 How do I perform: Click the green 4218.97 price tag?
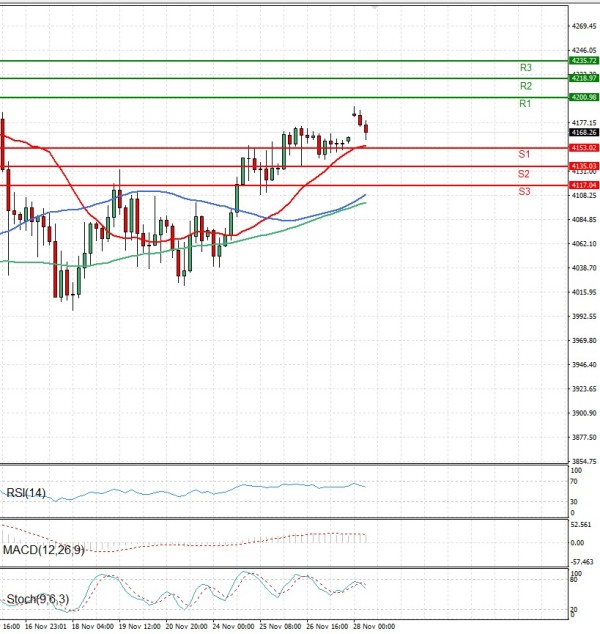click(583, 78)
